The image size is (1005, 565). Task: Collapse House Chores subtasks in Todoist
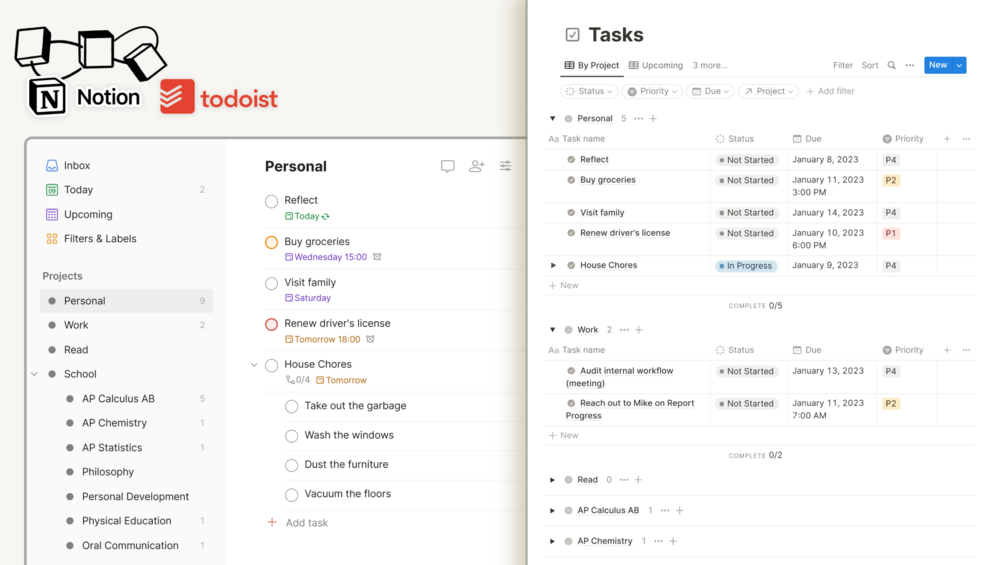coord(254,364)
